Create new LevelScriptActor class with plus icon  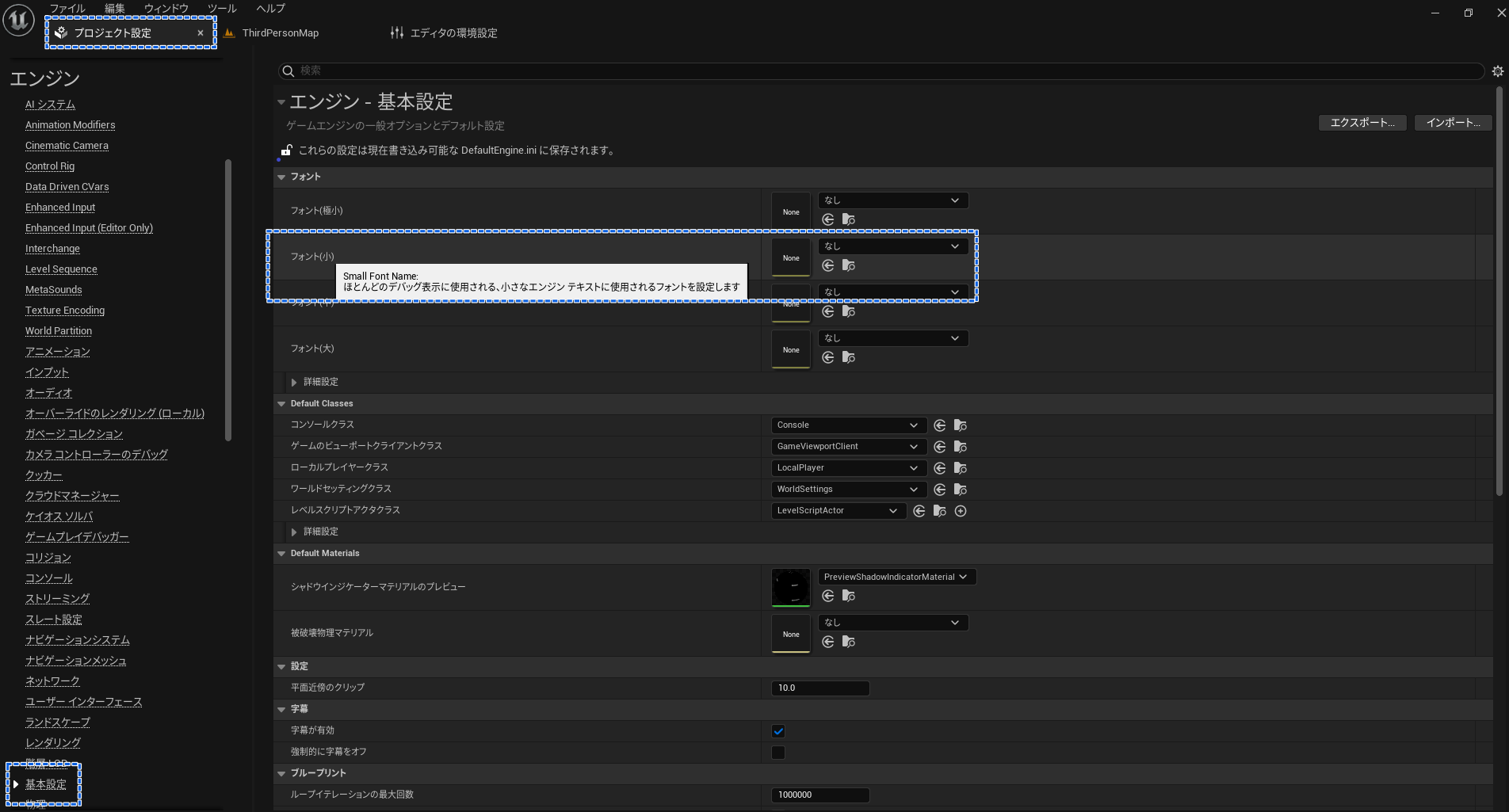tap(961, 511)
